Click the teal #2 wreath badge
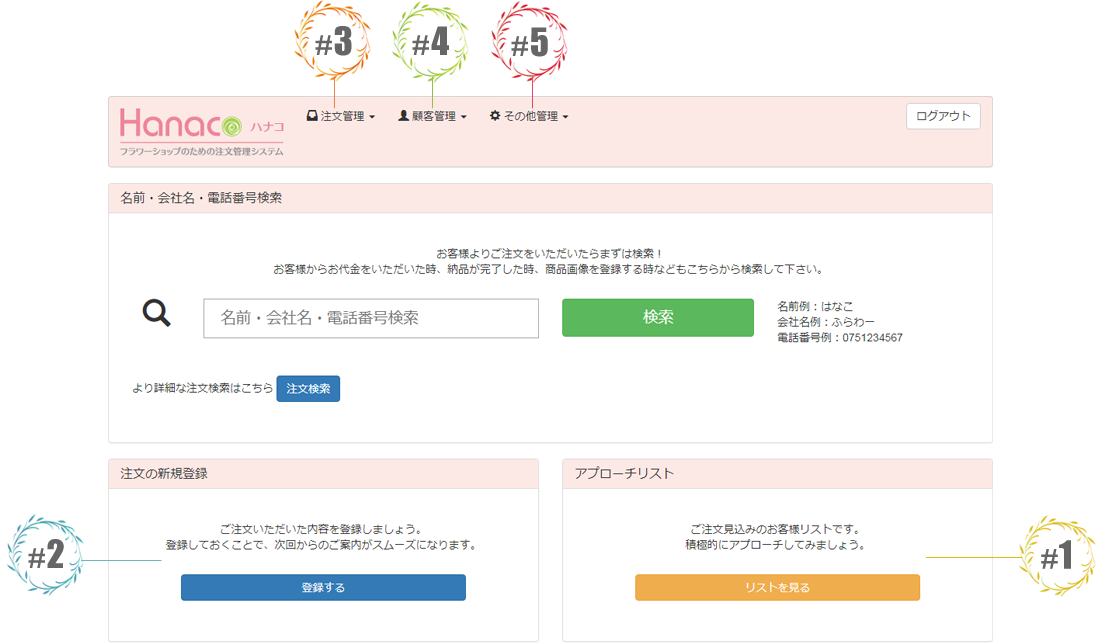This screenshot has width=1100, height=643. tap(45, 557)
